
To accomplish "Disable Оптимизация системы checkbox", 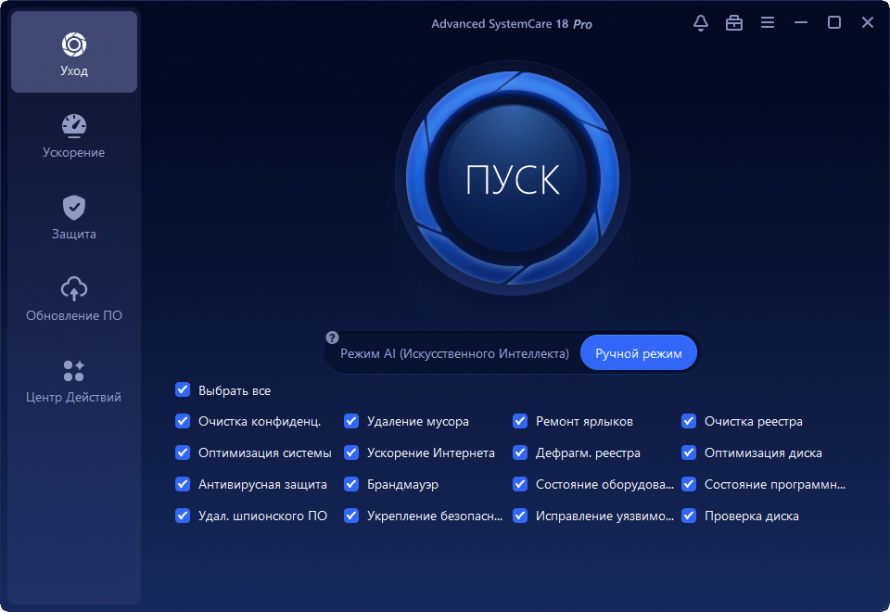I will tap(182, 452).
